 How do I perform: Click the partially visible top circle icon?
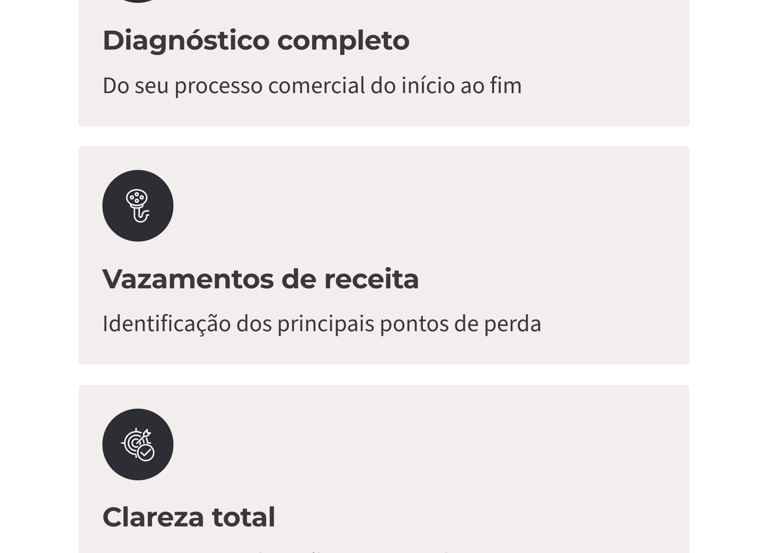137,1
